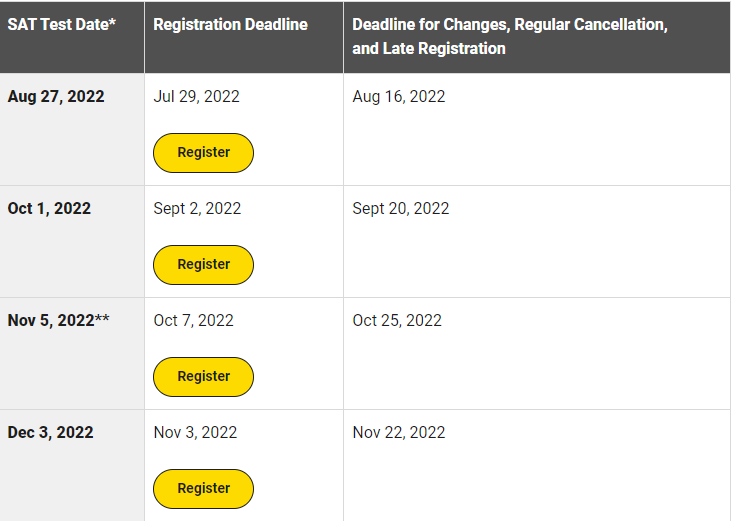Select the Sept 20, 2022 late deadline

401,209
